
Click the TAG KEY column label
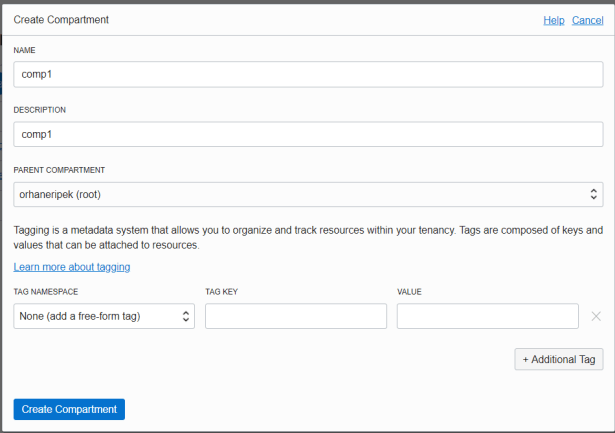(221, 292)
